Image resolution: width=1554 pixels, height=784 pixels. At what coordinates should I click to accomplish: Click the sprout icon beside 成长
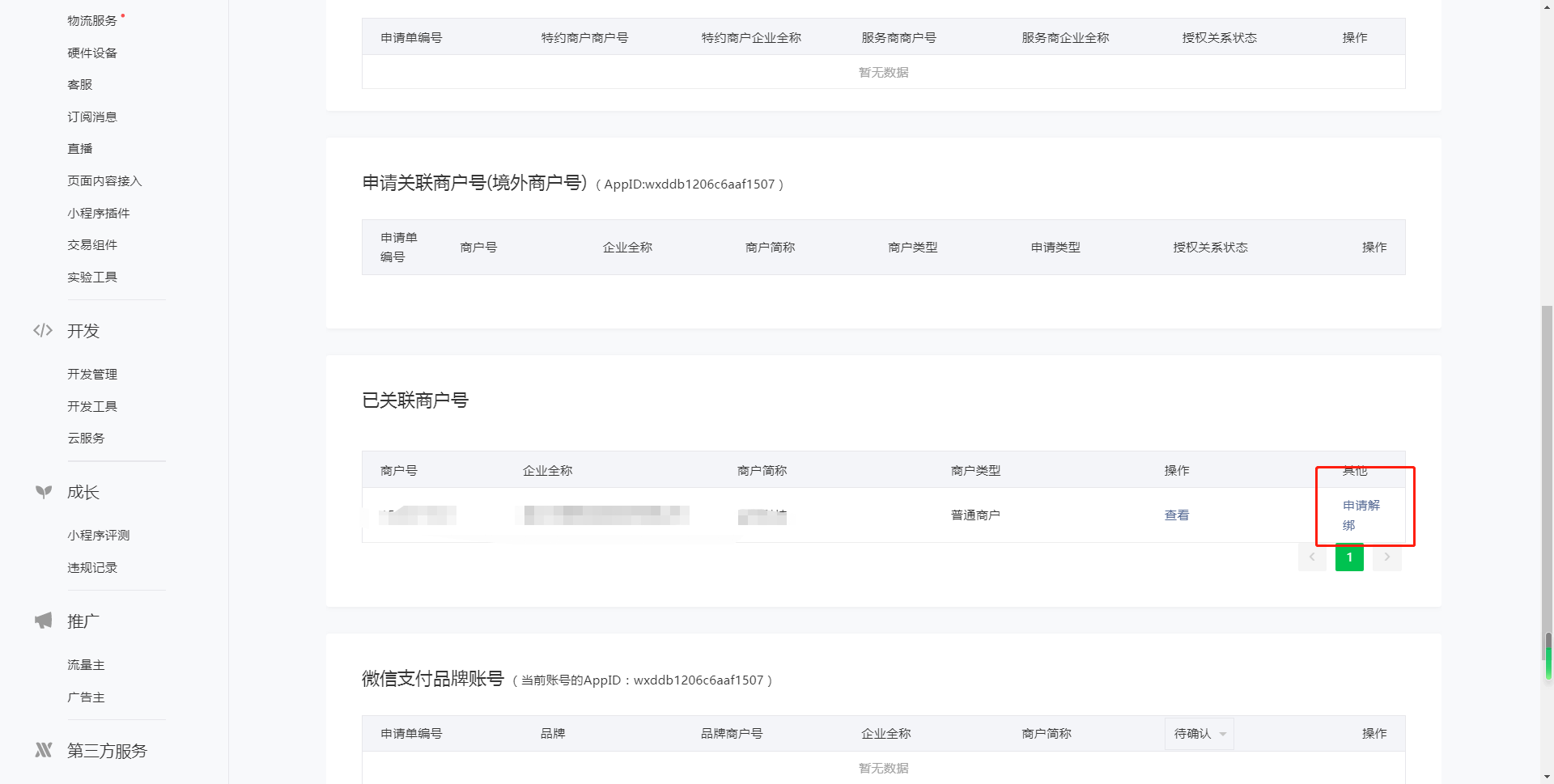coord(44,492)
